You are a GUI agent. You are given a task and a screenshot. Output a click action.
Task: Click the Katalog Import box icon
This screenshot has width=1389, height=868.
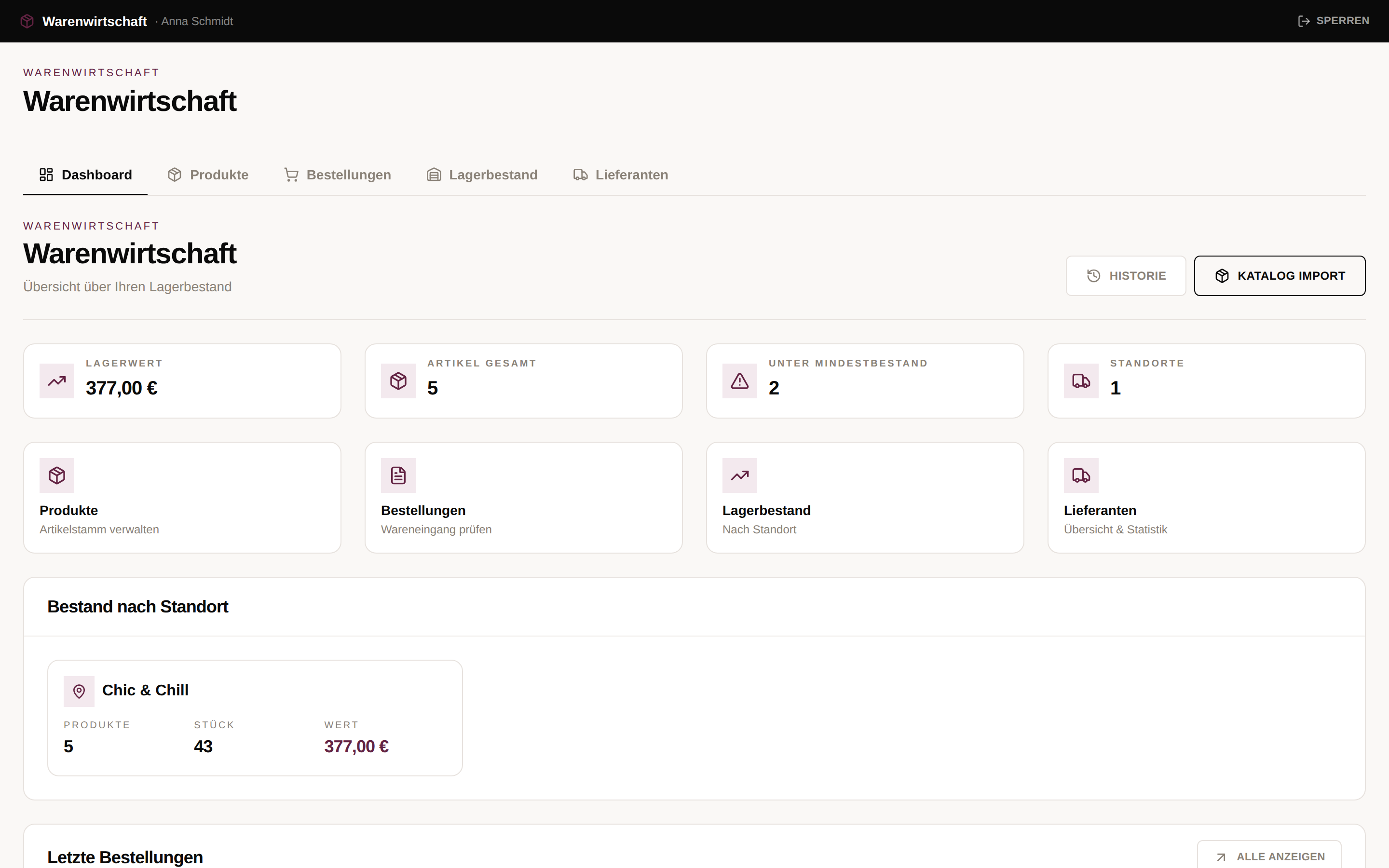tap(1222, 276)
